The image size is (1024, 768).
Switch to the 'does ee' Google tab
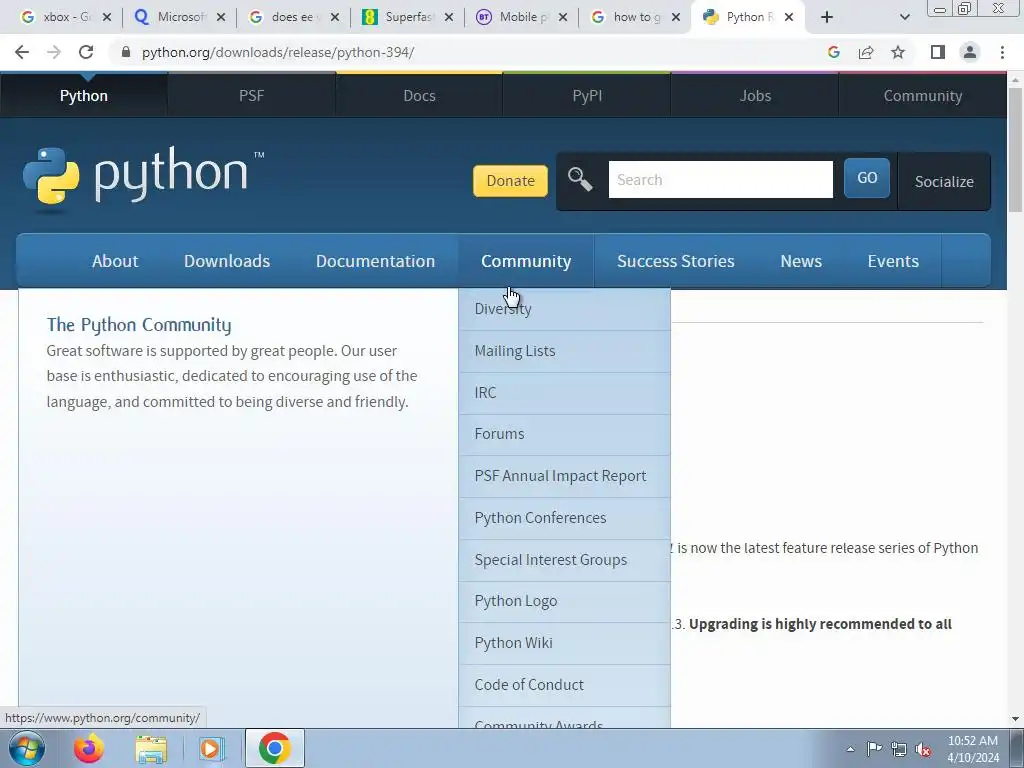point(293,17)
